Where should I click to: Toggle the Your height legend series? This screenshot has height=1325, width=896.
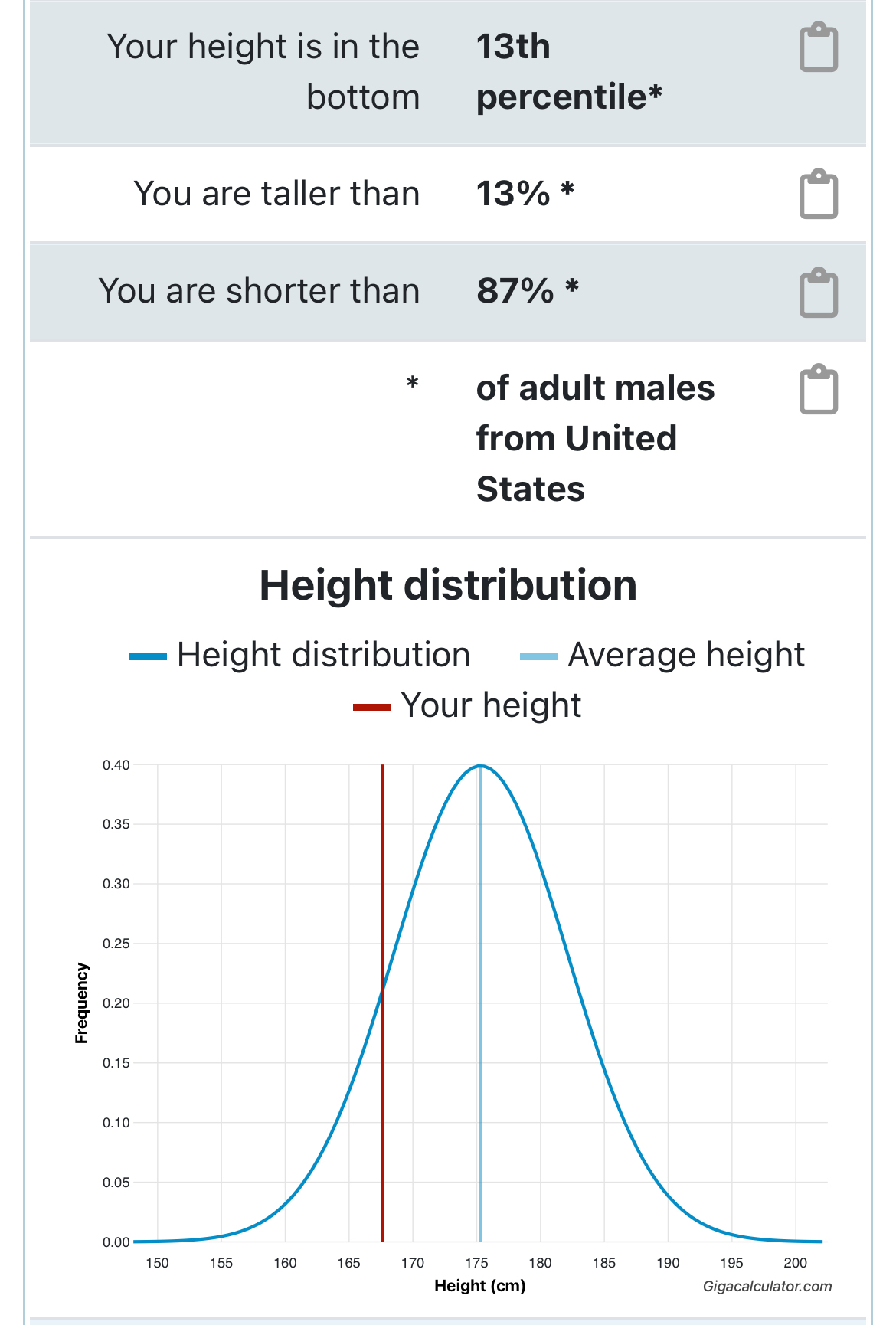(x=467, y=705)
